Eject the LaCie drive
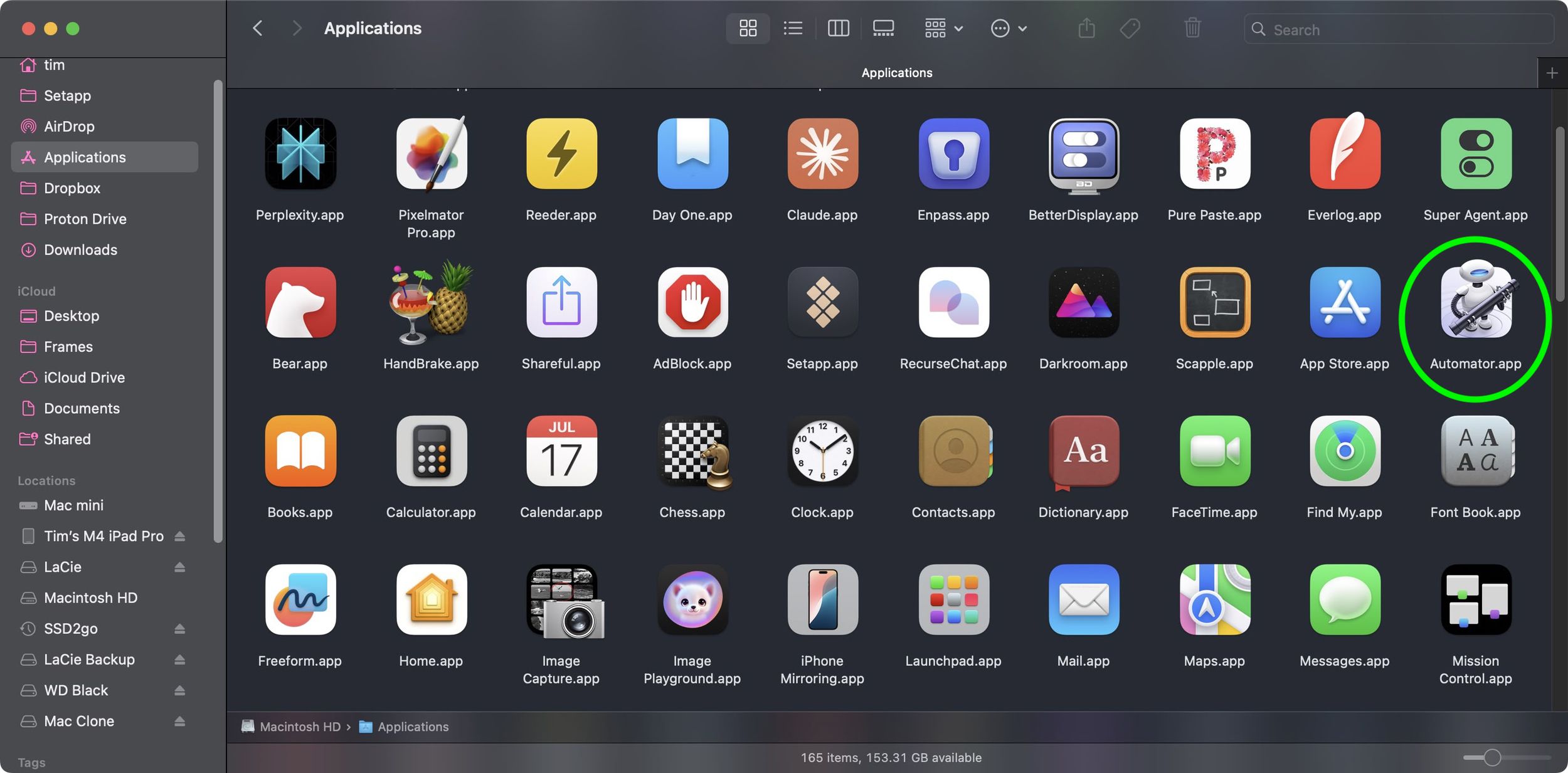This screenshot has height=773, width=1568. [179, 567]
